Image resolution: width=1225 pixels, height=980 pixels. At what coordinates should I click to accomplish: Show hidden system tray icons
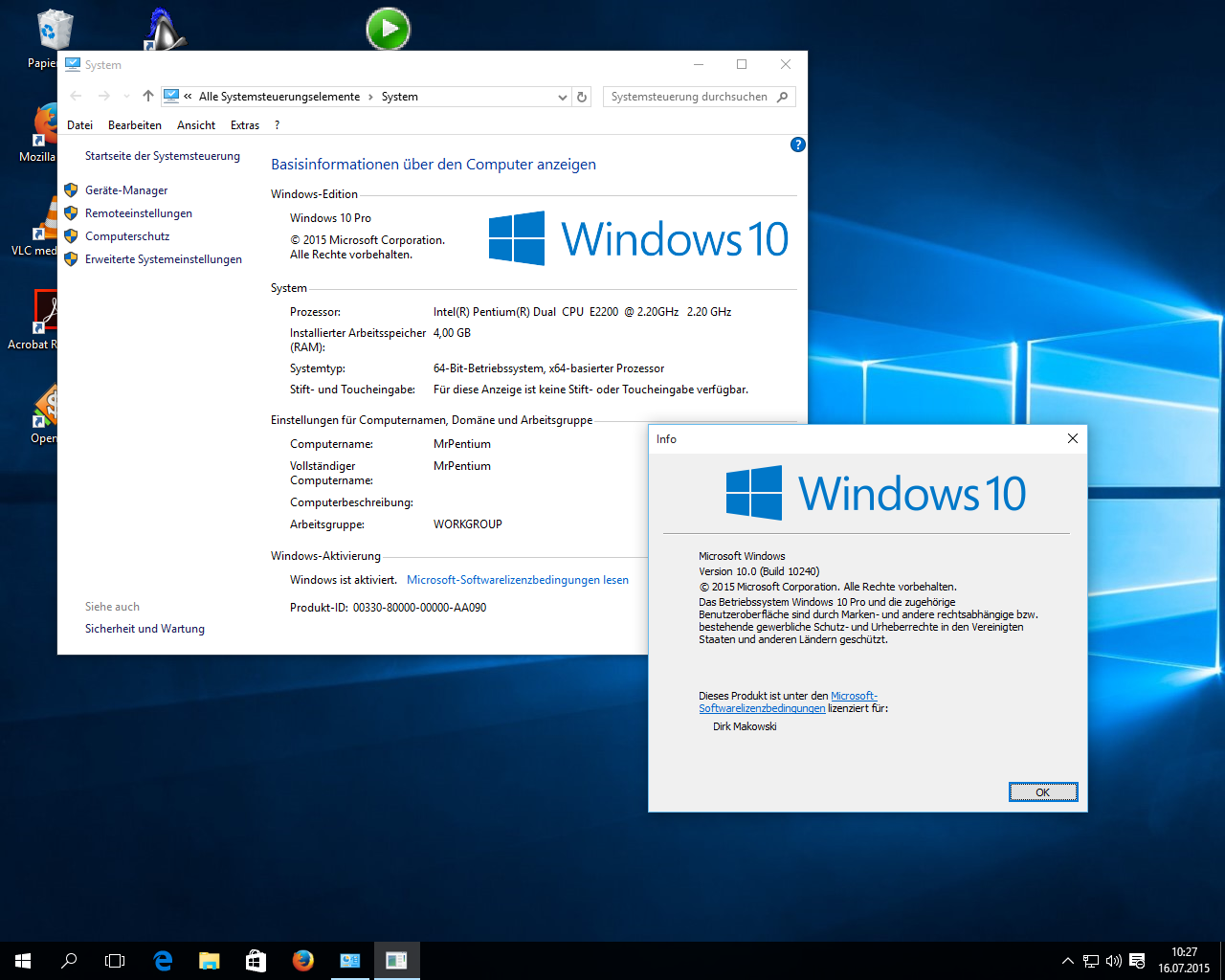pos(1067,960)
